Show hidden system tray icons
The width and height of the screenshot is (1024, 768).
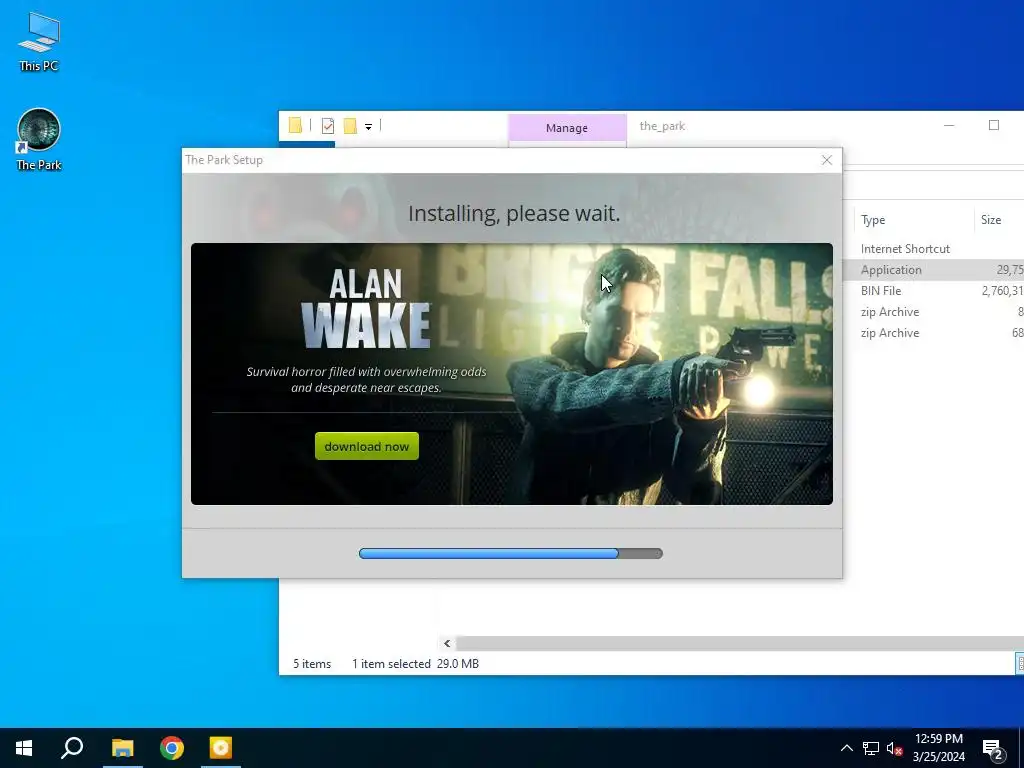846,748
